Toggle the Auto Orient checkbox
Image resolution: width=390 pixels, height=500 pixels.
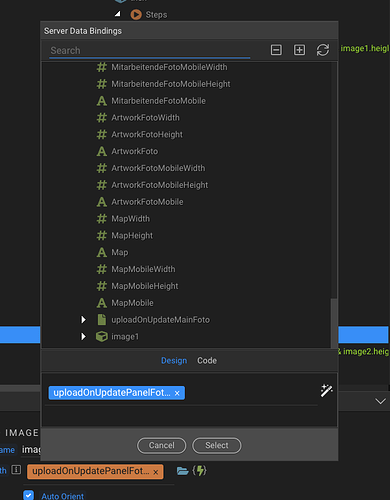(x=29, y=495)
